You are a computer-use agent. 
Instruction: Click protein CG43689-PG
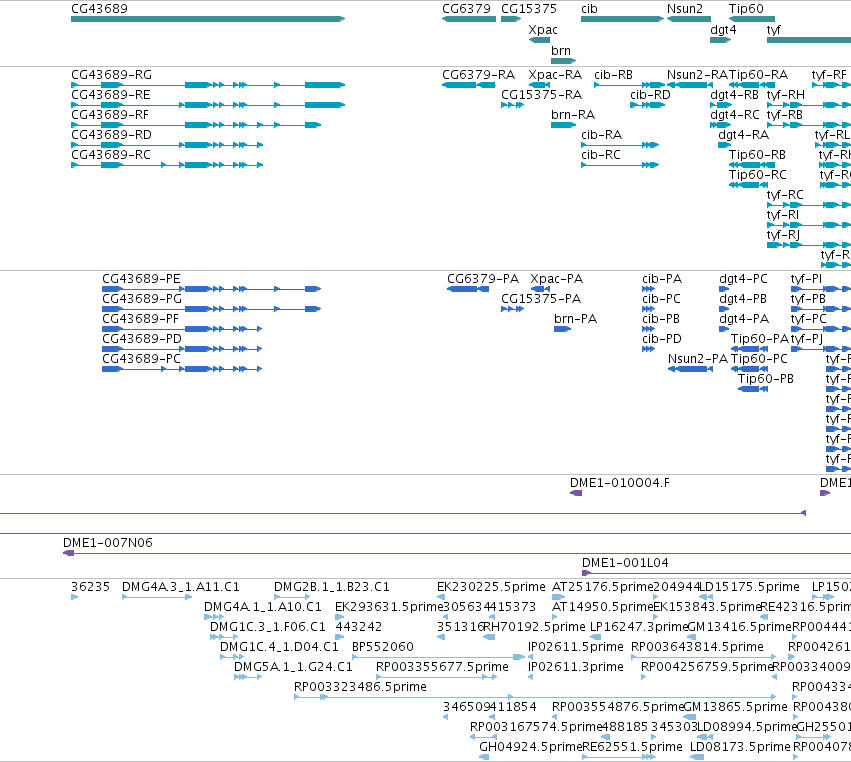pos(212,309)
